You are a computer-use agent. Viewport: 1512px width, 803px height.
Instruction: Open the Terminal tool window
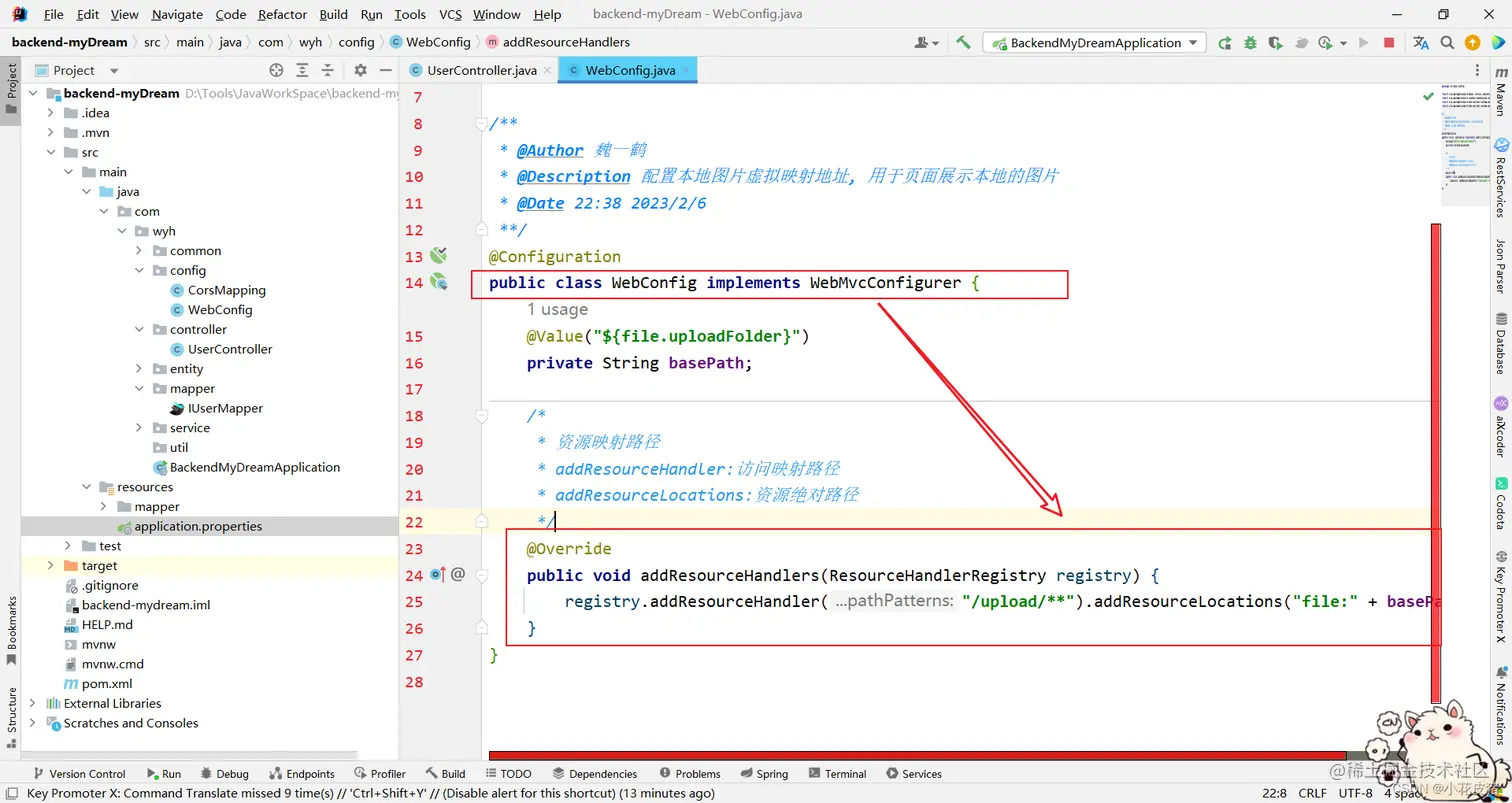[x=837, y=773]
